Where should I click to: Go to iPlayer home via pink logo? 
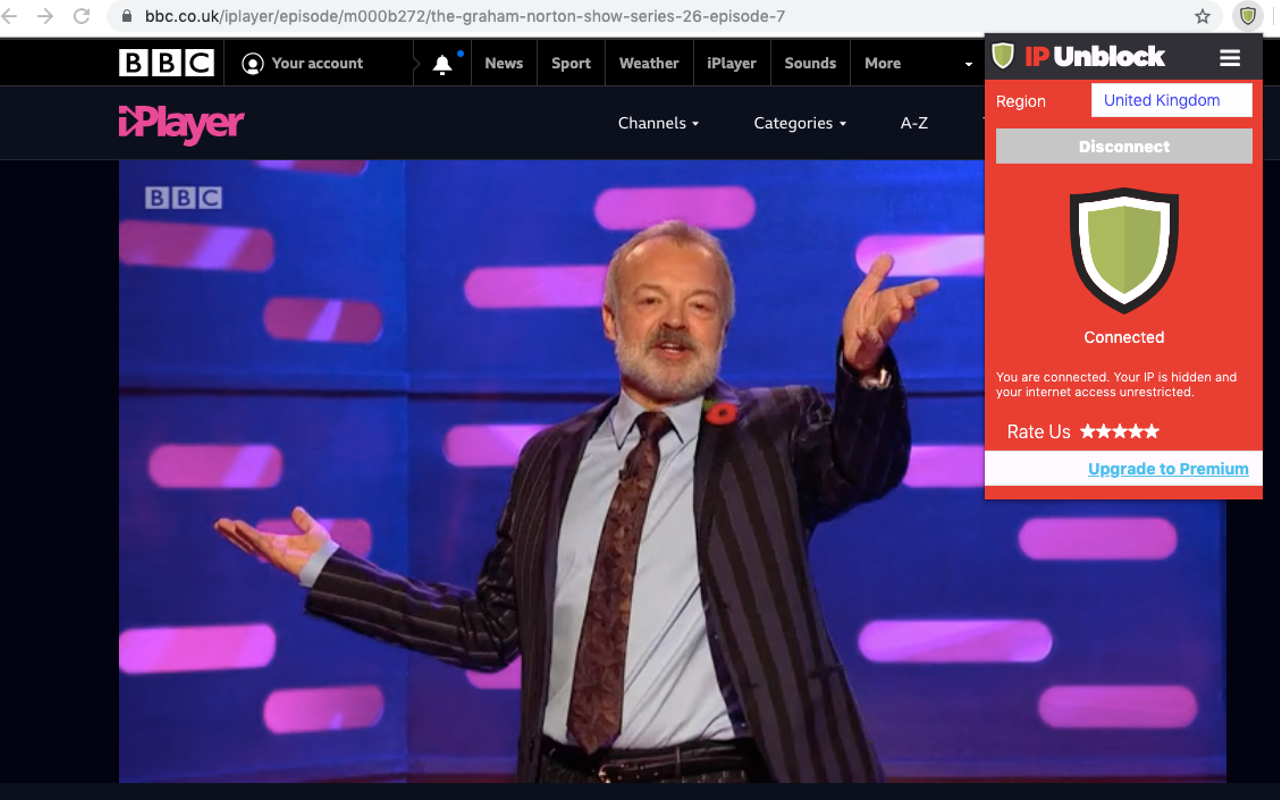[181, 125]
